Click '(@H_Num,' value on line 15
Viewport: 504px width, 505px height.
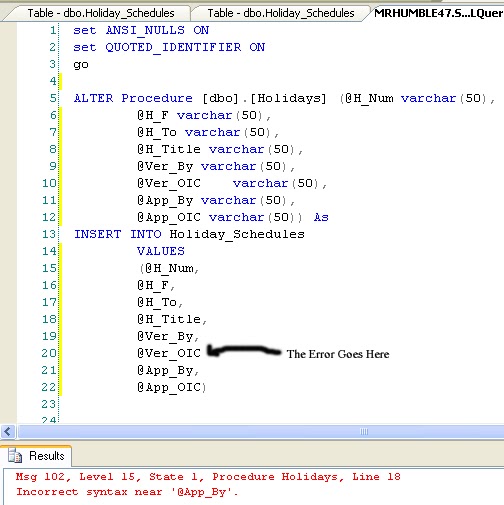click(169, 268)
